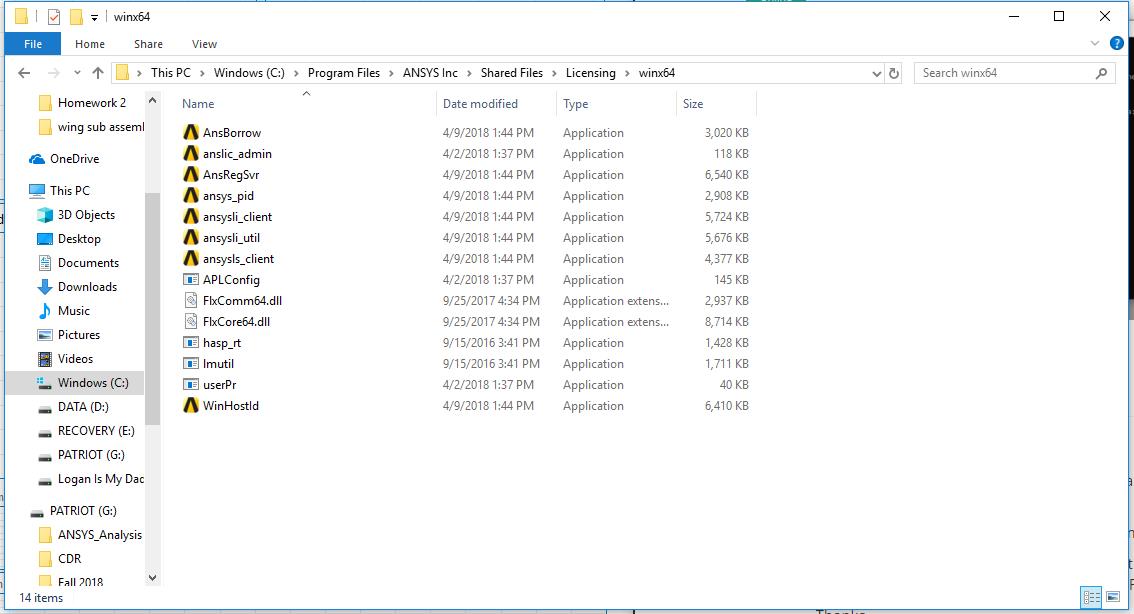The height and width of the screenshot is (614, 1134).
Task: Select the FlxCore64.dll file icon
Action: [191, 321]
